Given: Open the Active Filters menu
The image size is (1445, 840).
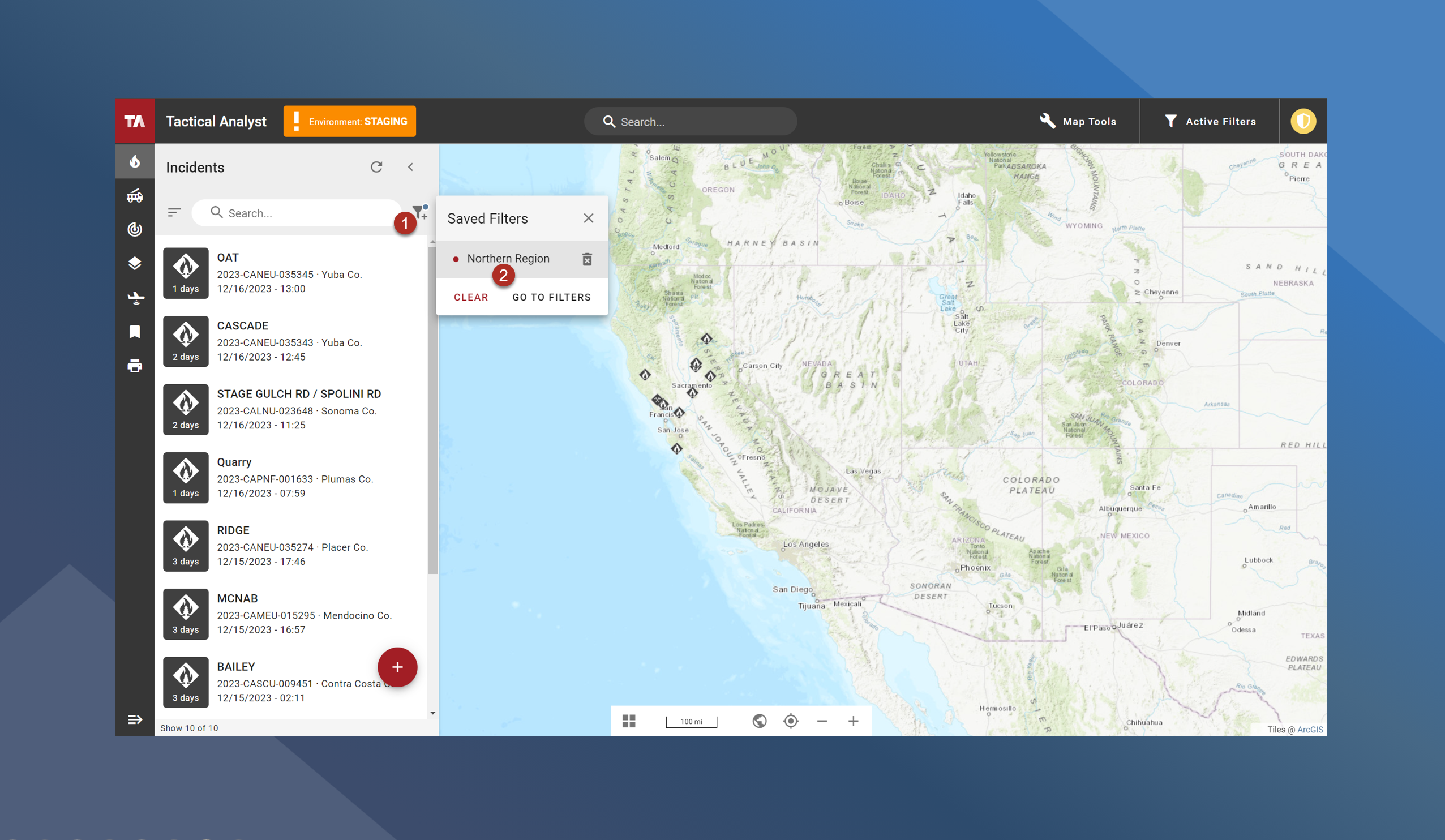Looking at the screenshot, I should click(x=1210, y=122).
